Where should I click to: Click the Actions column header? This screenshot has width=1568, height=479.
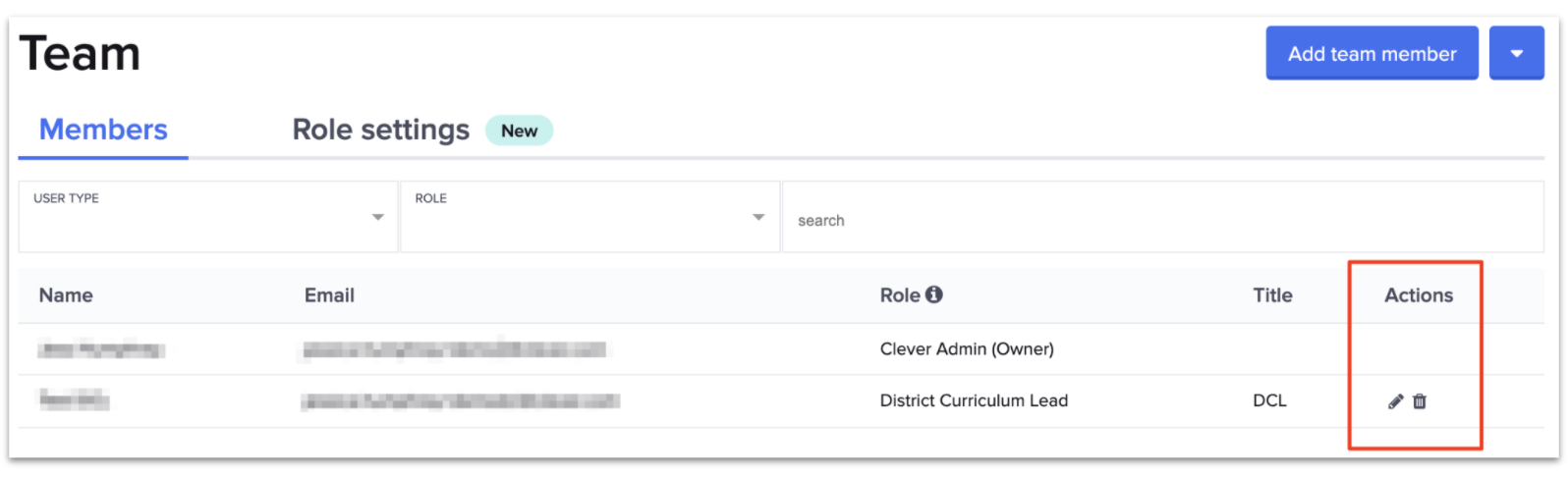point(1418,295)
